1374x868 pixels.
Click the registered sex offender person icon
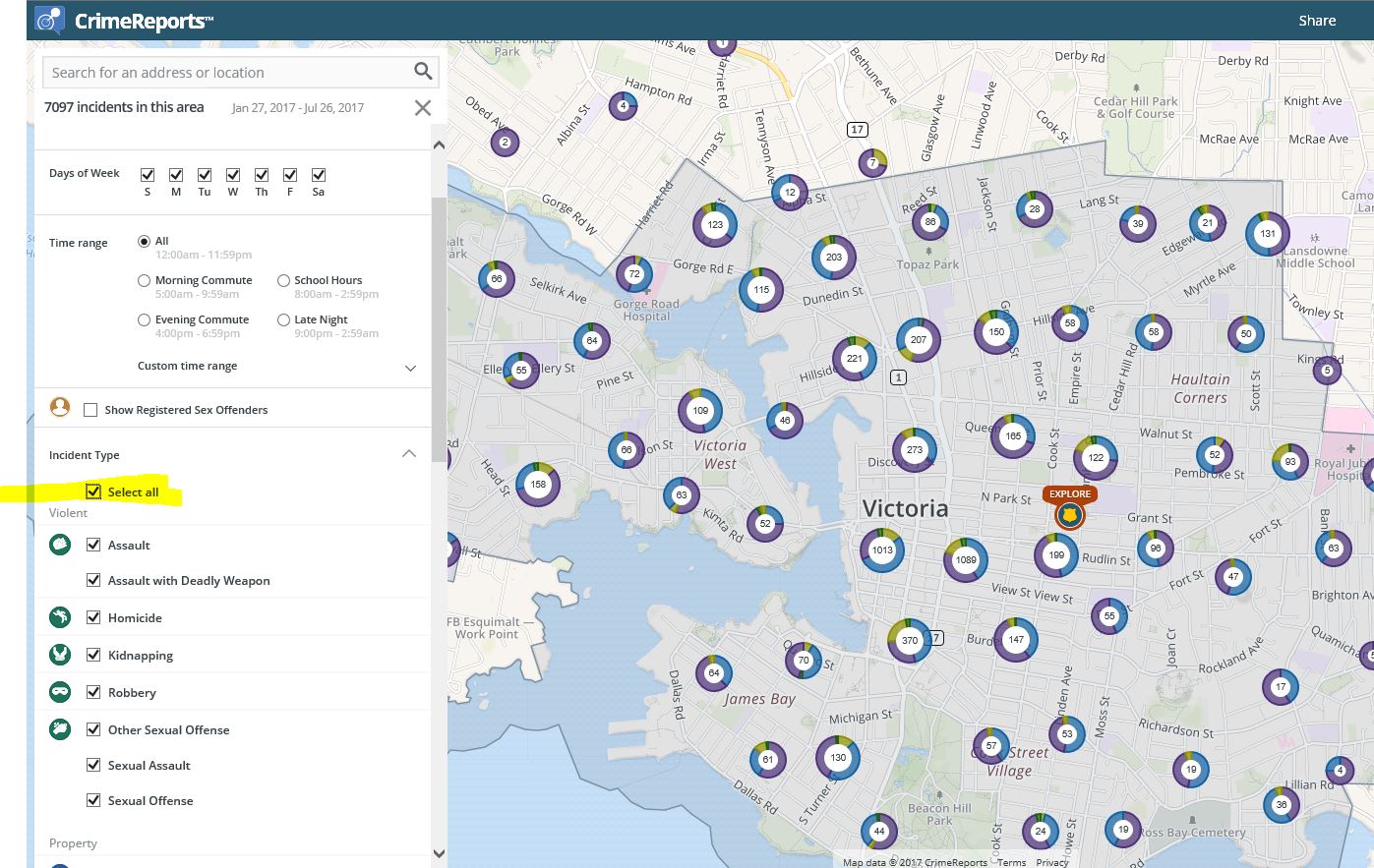click(x=60, y=407)
